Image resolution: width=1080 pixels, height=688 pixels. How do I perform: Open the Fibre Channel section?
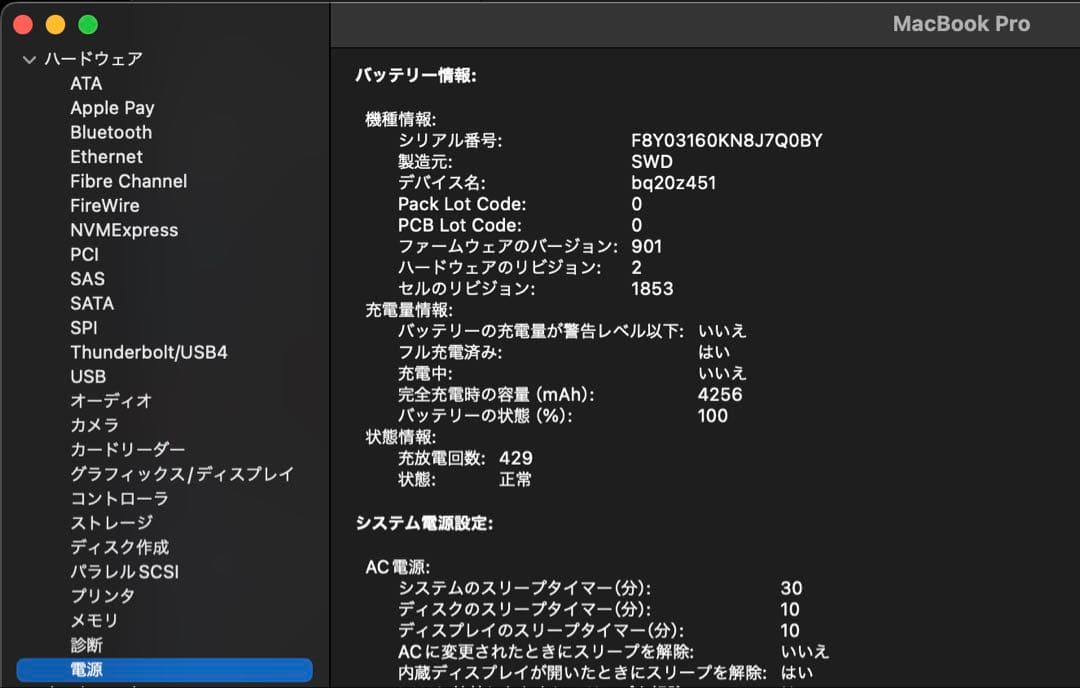click(x=128, y=181)
